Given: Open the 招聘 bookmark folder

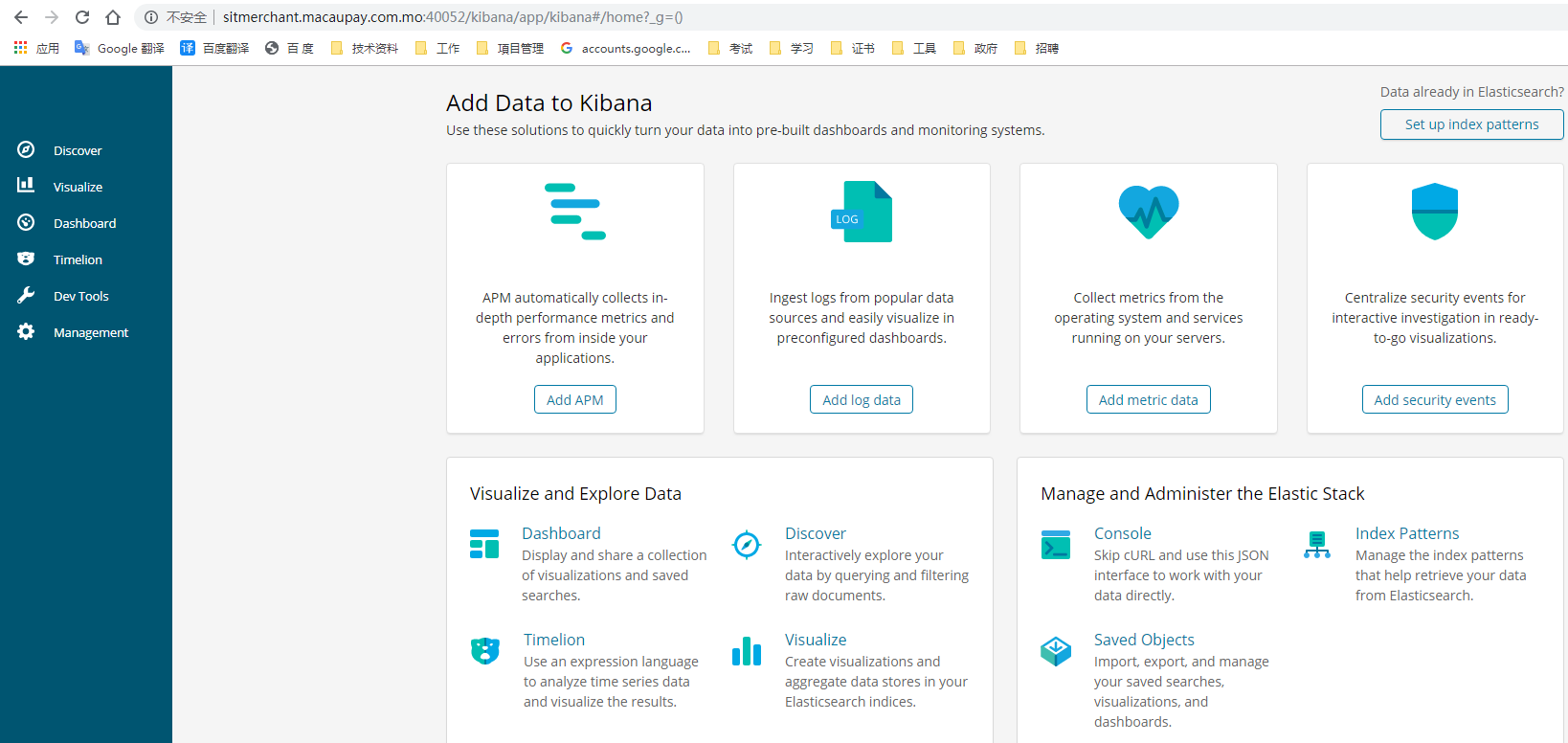Looking at the screenshot, I should pos(1036,48).
